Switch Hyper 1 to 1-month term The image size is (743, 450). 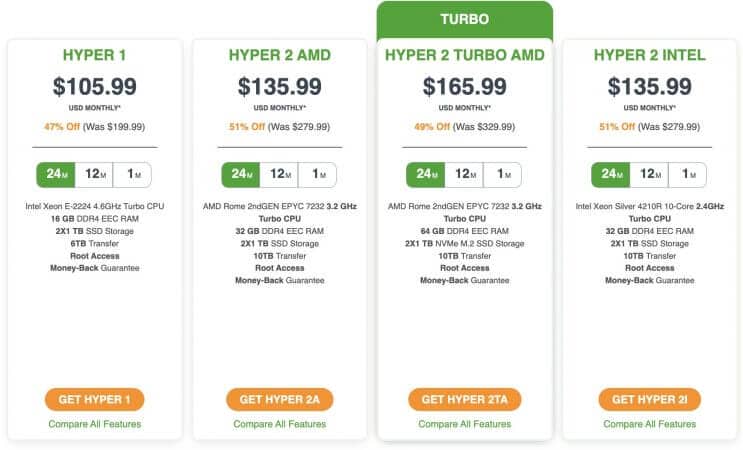click(x=133, y=174)
